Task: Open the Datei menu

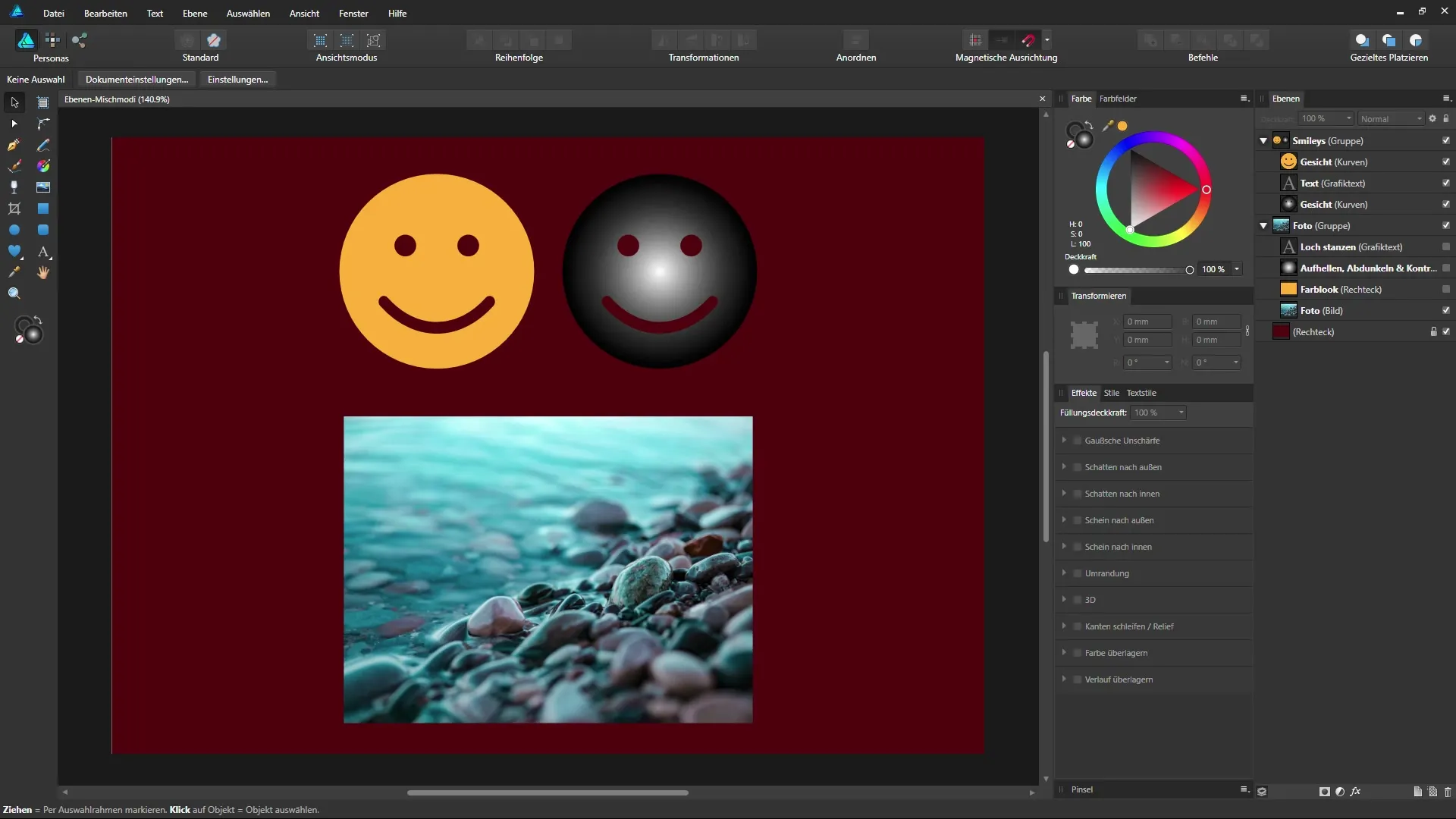Action: [x=54, y=14]
